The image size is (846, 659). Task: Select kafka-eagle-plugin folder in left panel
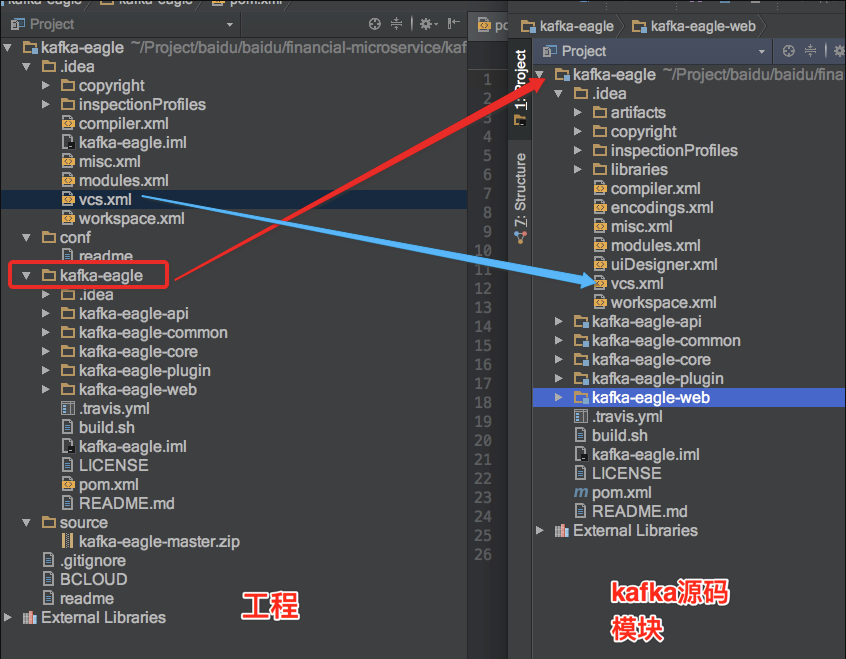tap(135, 371)
